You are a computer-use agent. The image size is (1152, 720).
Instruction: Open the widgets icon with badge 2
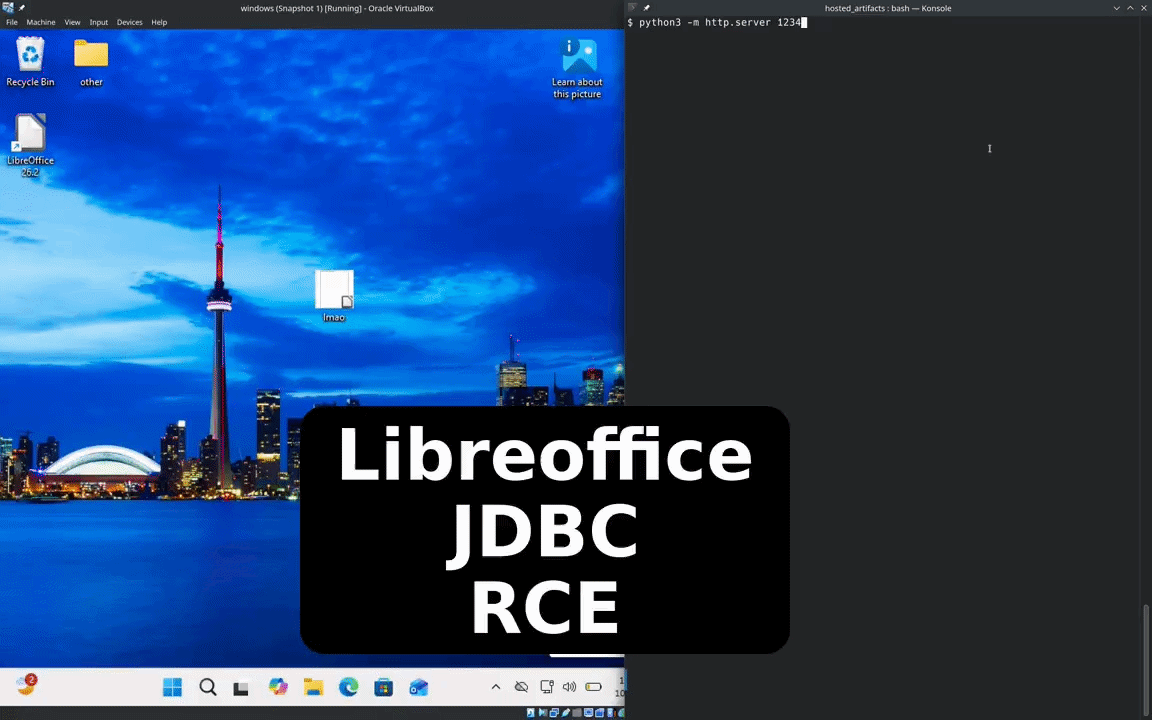pyautogui.click(x=26, y=685)
